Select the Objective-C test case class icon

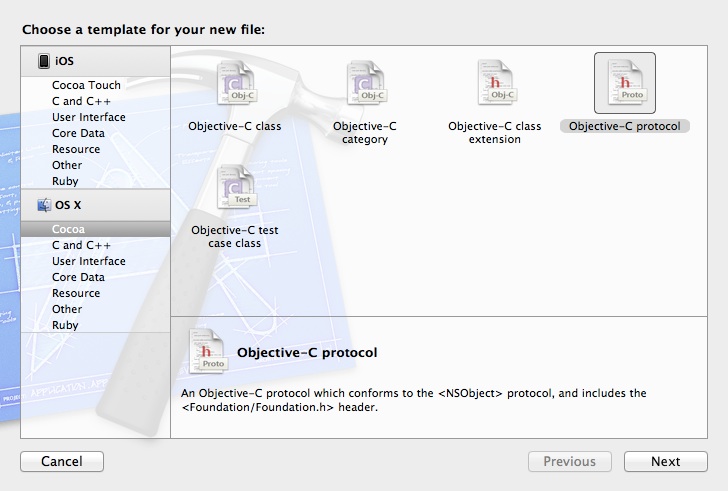pos(236,187)
